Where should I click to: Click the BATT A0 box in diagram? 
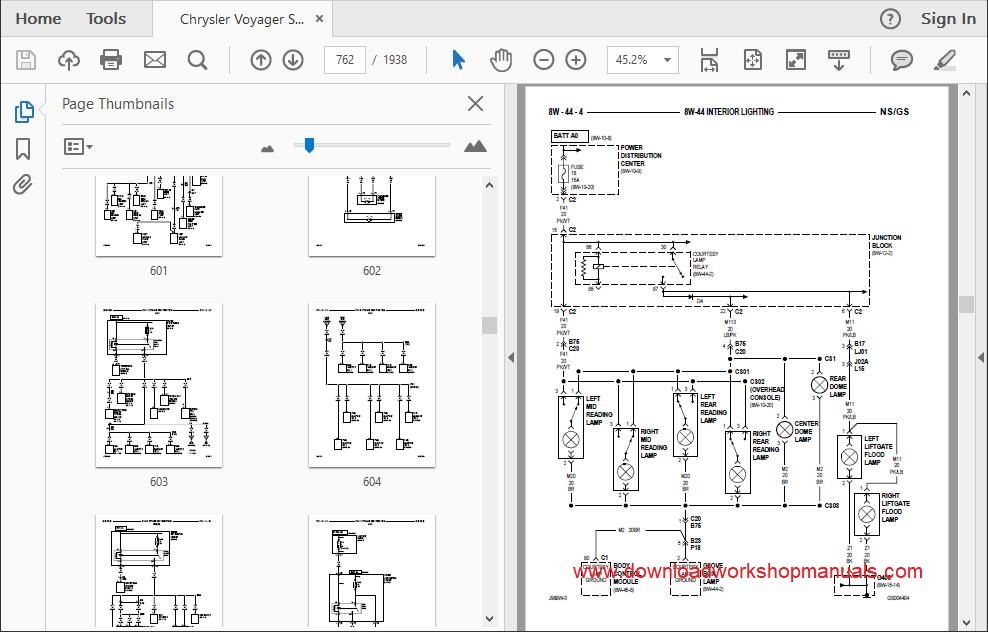click(x=570, y=136)
